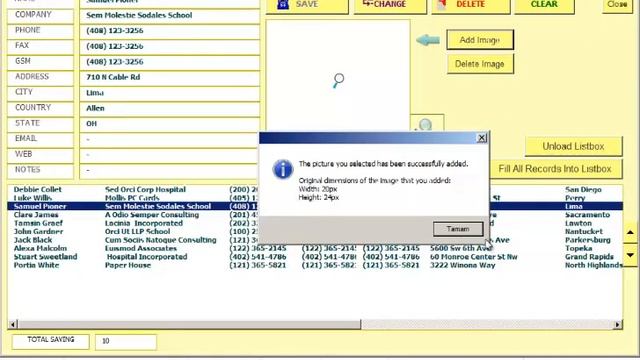Click the magnifier icon below the image box

pos(425,124)
